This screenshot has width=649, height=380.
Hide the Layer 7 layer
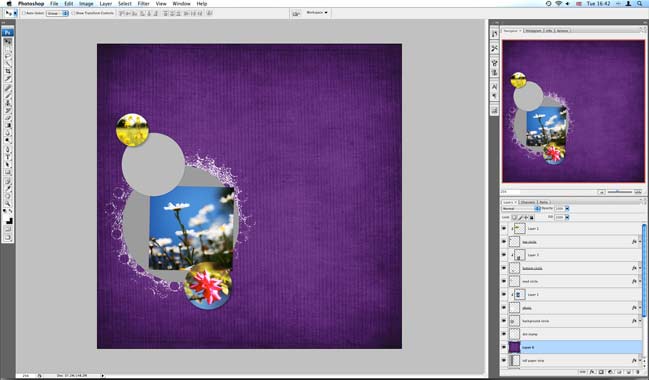[x=504, y=255]
